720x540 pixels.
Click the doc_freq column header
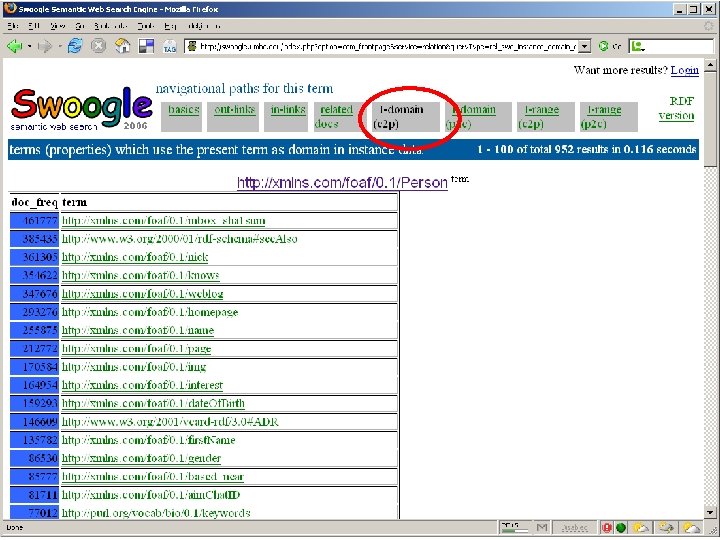point(34,202)
